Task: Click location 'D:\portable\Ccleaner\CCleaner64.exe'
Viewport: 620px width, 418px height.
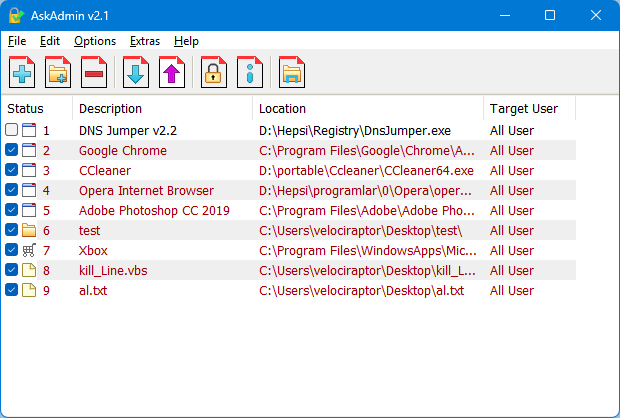Action: coord(366,170)
